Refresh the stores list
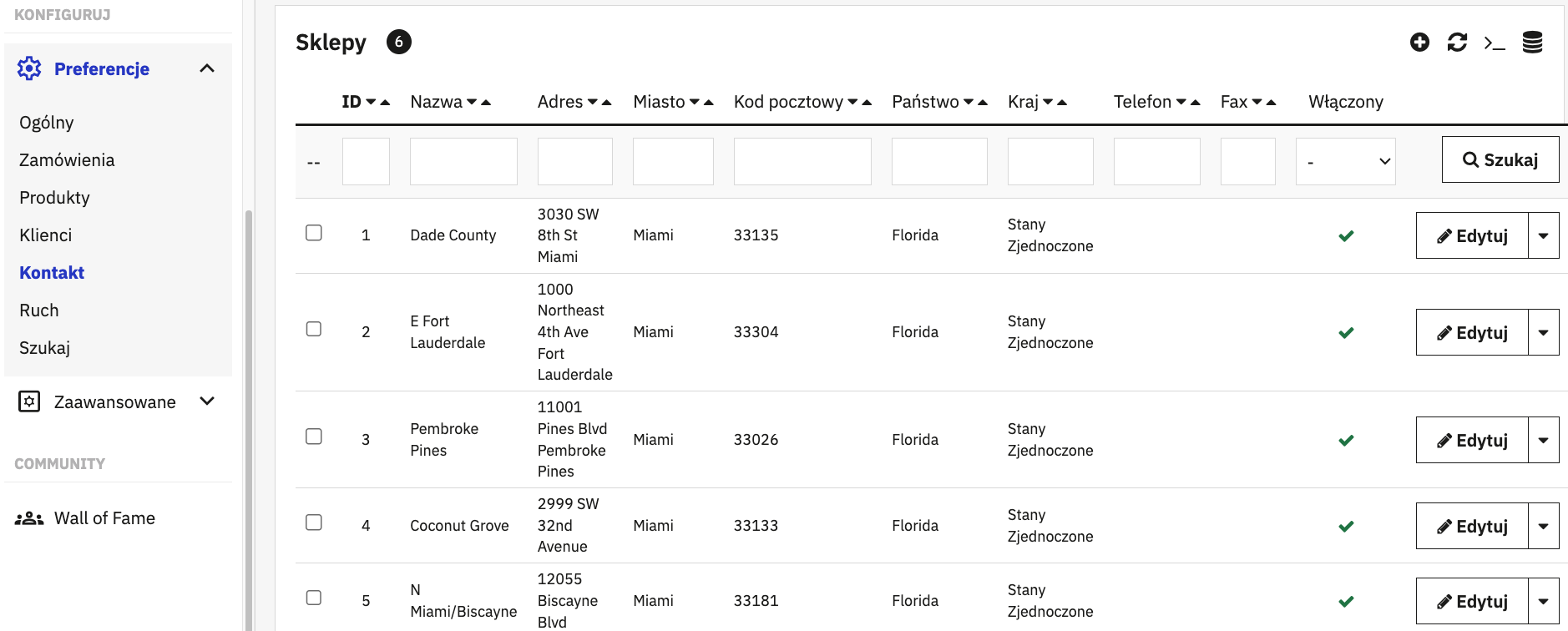The image size is (1568, 631). 1457,42
